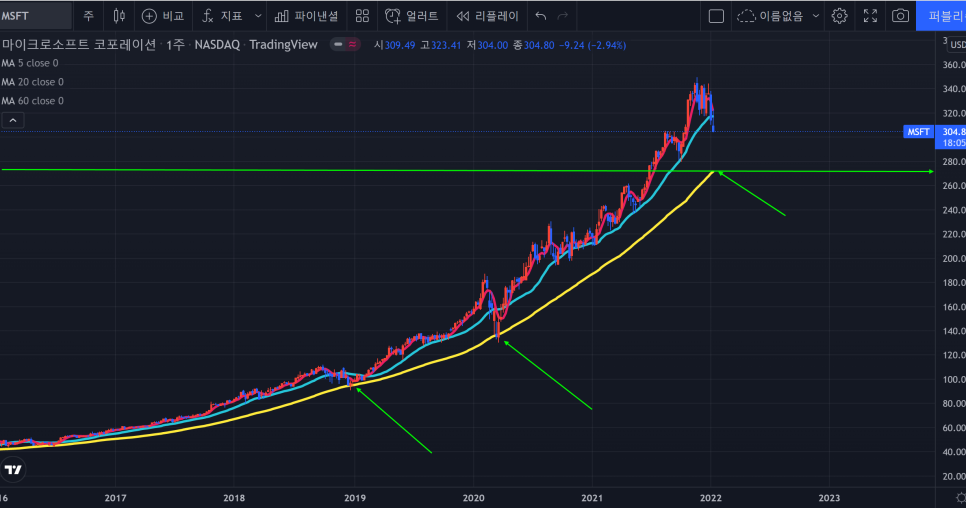The width and height of the screenshot is (966, 508).
Task: Create an alert with 얼러트 button
Action: click(x=412, y=16)
